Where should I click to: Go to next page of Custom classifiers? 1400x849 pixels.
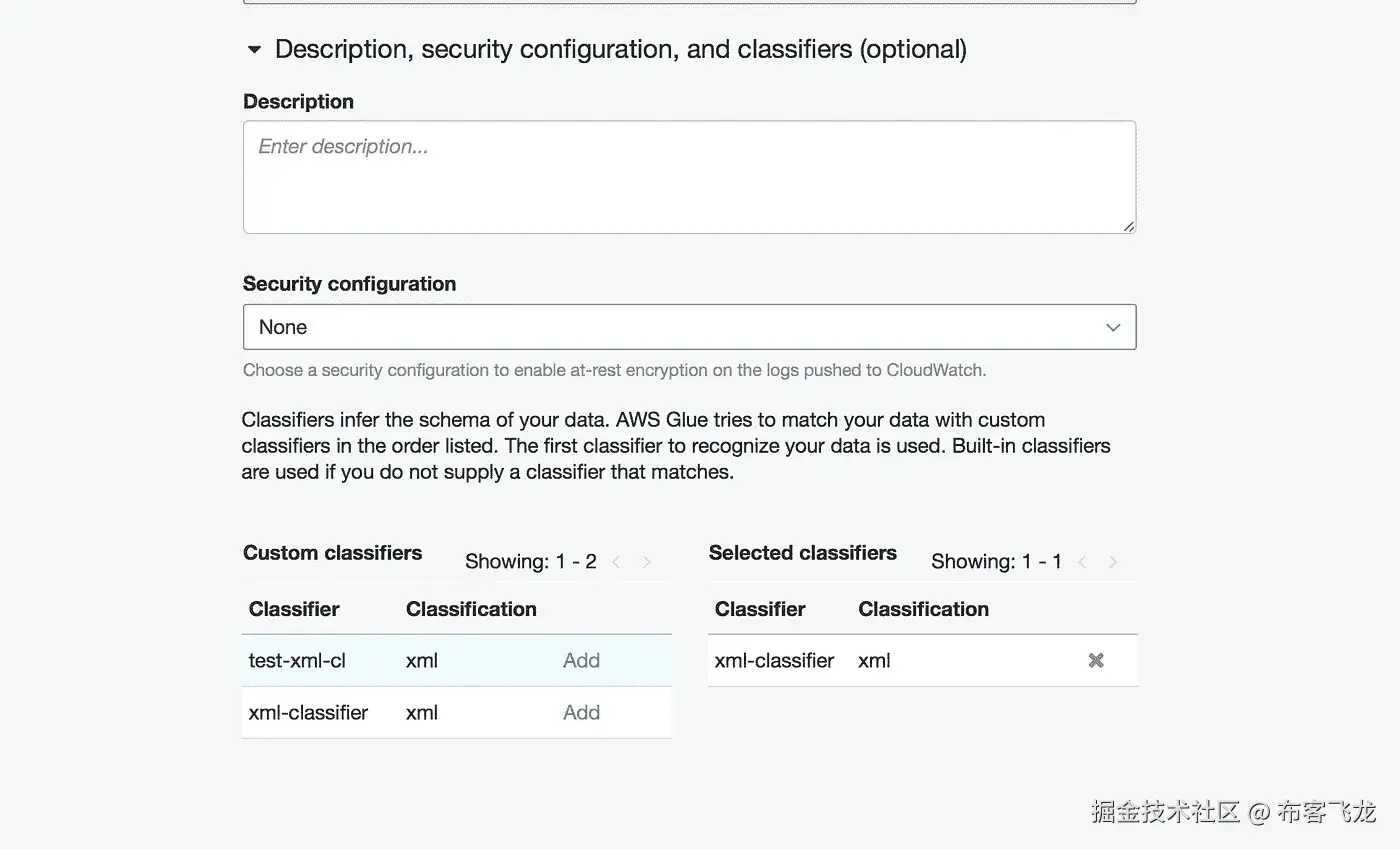pos(647,562)
